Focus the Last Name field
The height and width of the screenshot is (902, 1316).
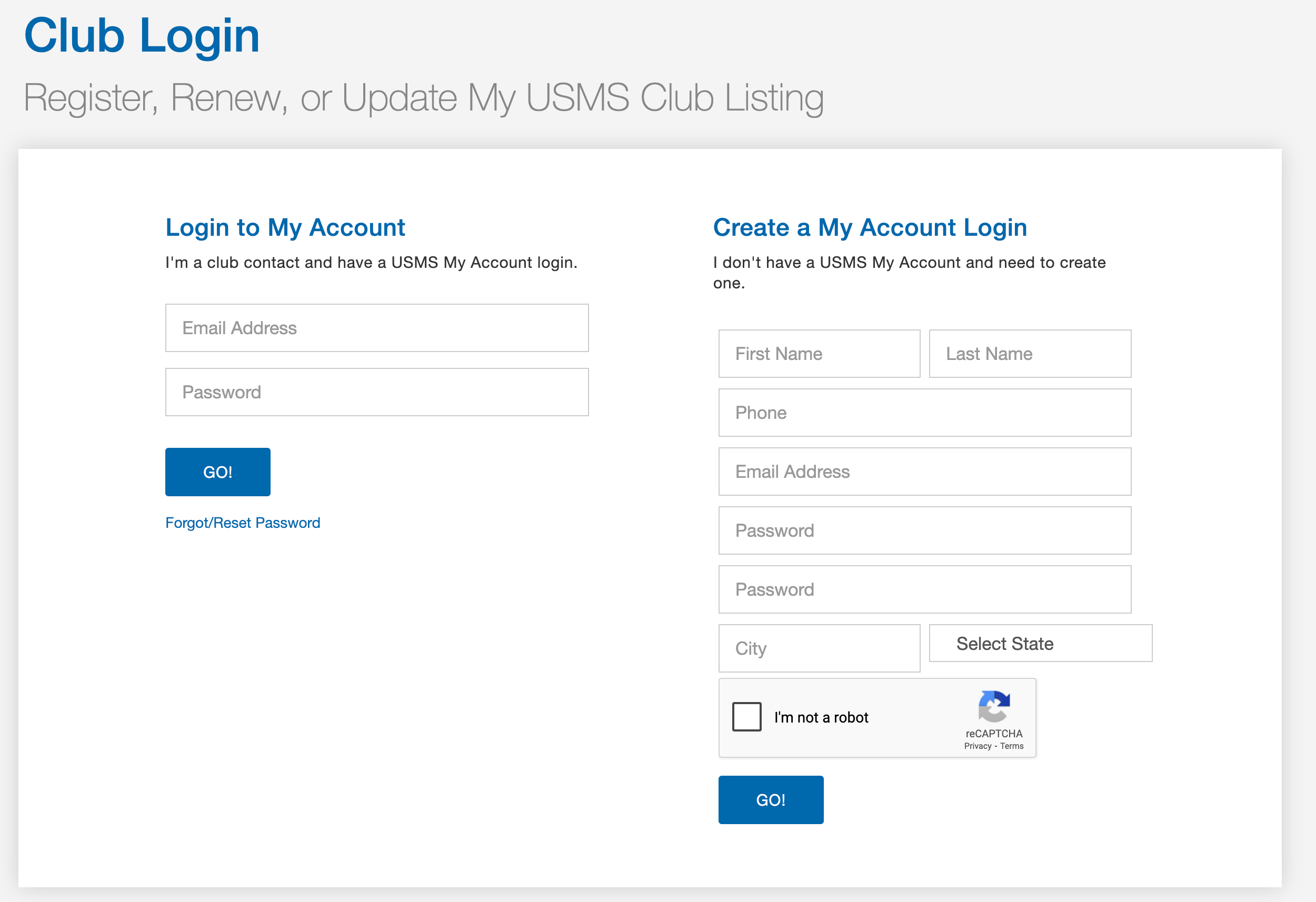pos(1030,354)
